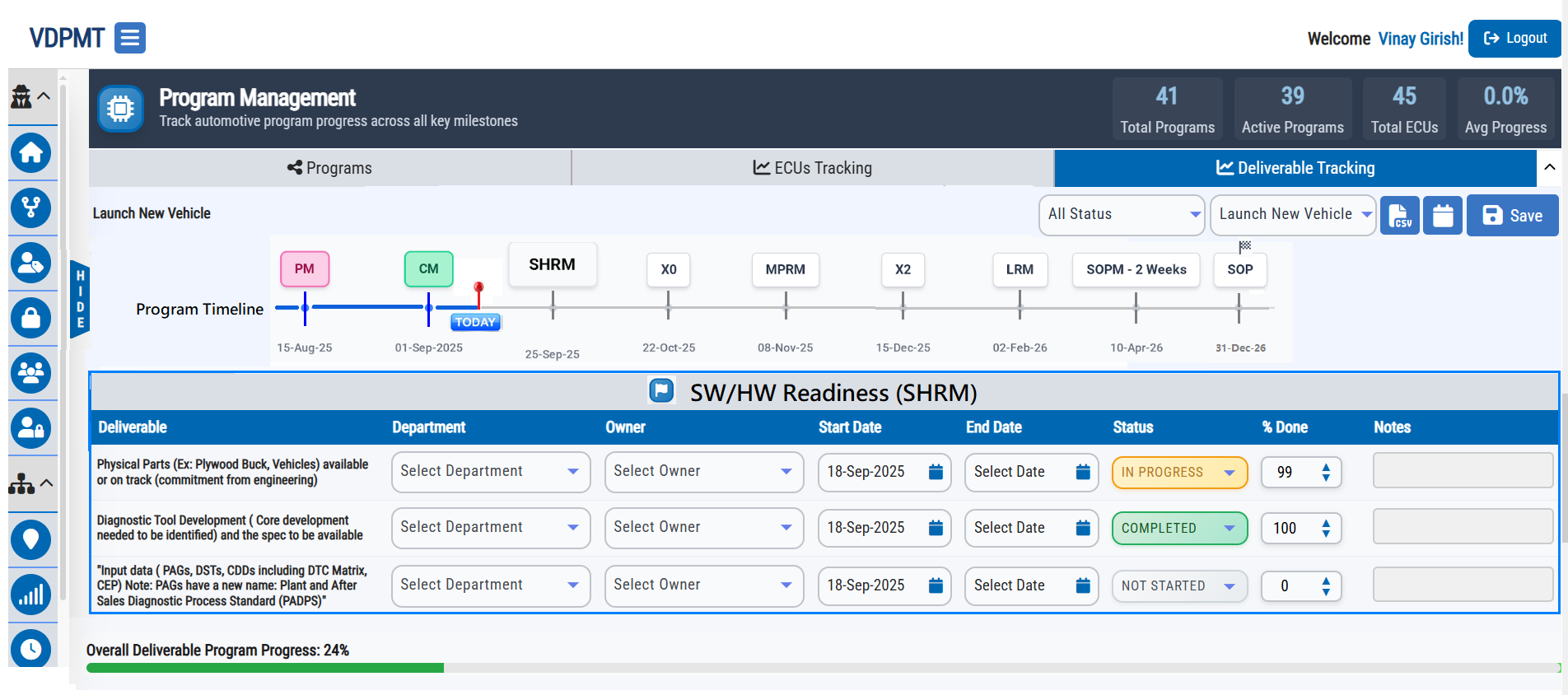Click the Logout button
1568x695 pixels.
coord(1514,39)
